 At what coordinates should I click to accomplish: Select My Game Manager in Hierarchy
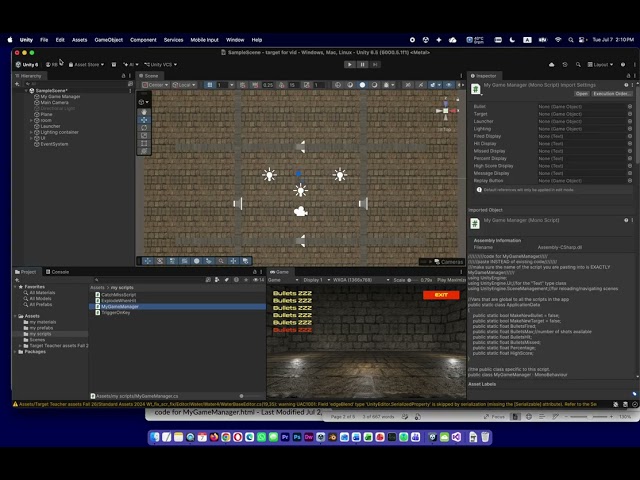coord(60,97)
